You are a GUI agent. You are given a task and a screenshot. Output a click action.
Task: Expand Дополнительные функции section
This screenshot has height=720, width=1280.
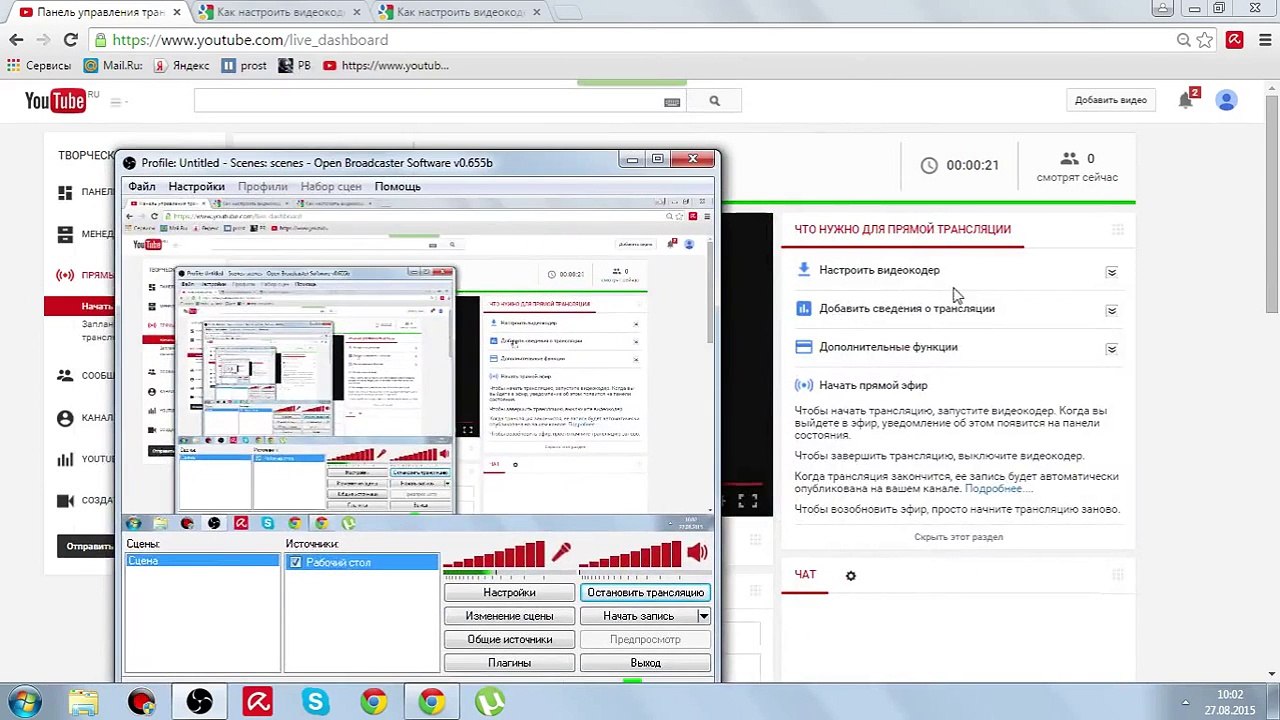tap(1111, 349)
